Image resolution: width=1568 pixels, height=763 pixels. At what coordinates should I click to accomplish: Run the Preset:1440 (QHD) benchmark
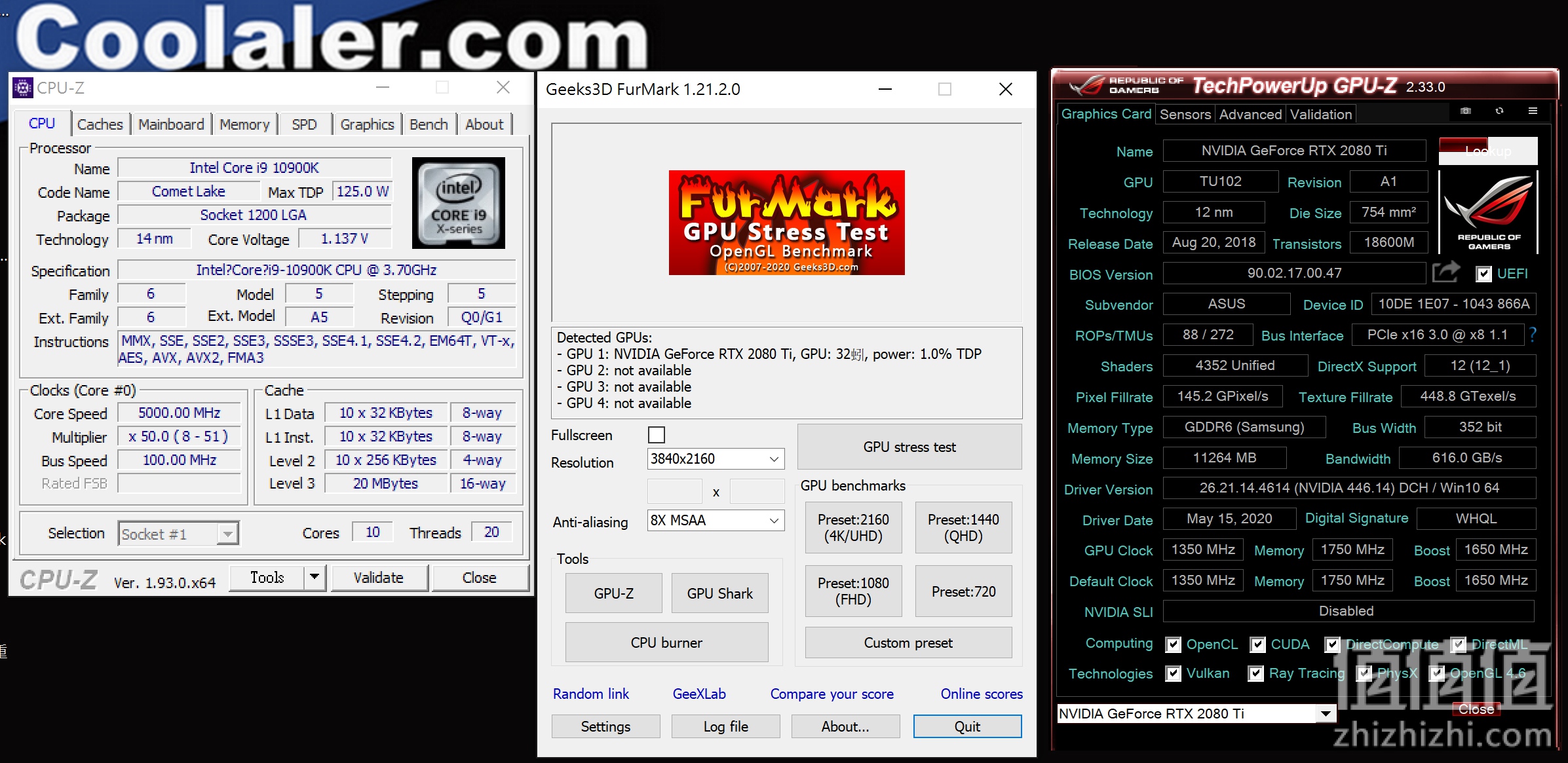click(x=963, y=527)
